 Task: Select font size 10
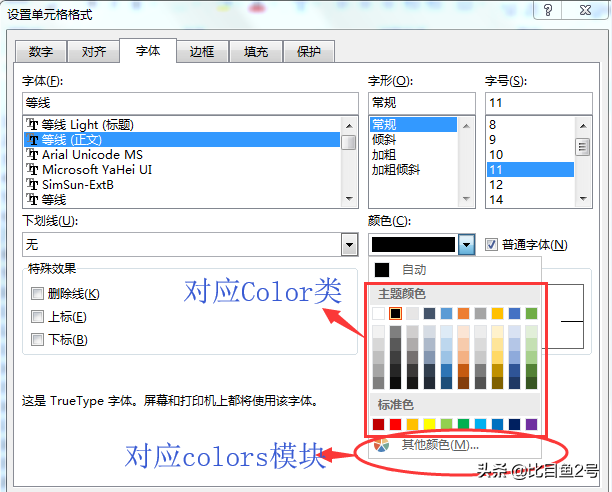pos(530,155)
